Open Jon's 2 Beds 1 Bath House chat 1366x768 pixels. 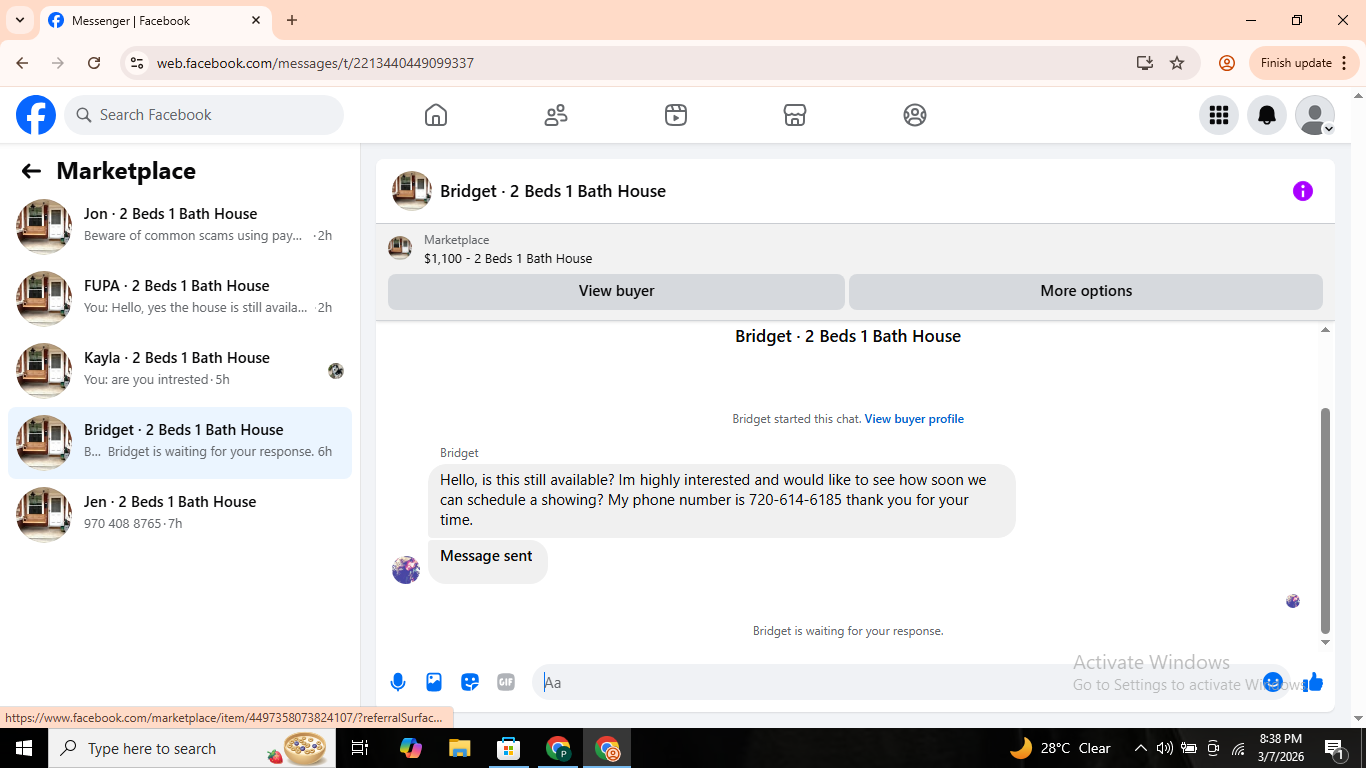[x=180, y=227]
